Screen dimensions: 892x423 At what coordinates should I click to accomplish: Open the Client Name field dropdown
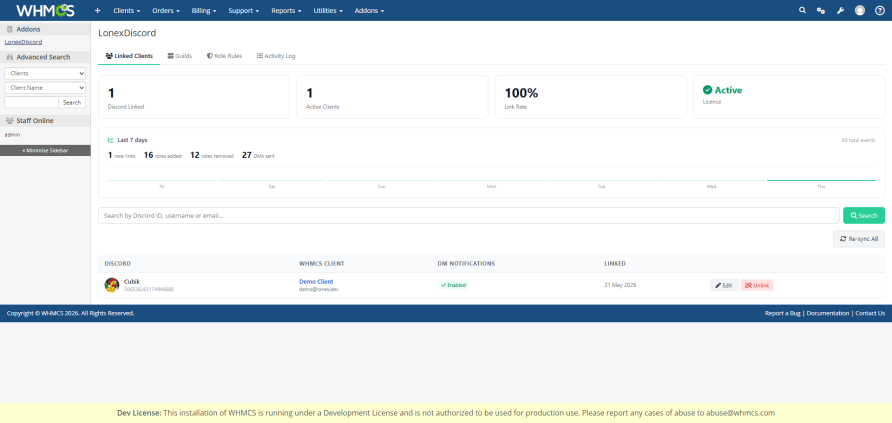45,88
